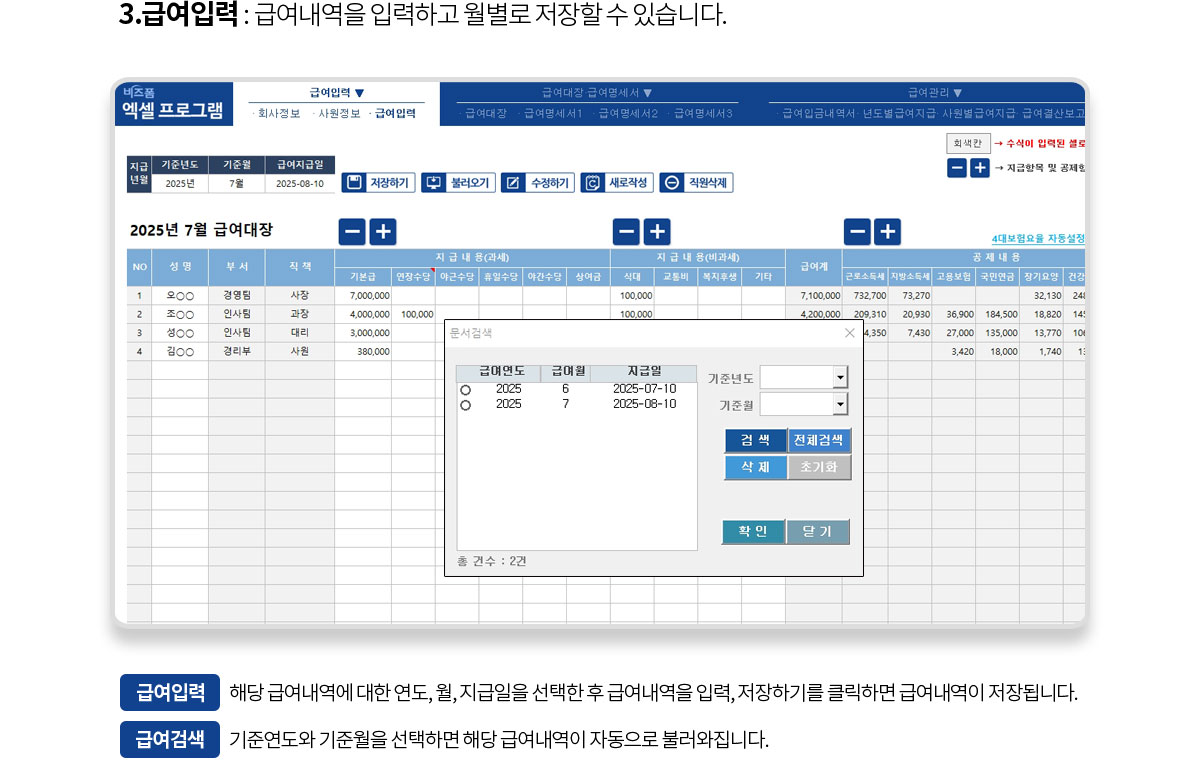The height and width of the screenshot is (780, 1200).
Task: Go to the 급여명세서1 menu item
Action: 553,114
